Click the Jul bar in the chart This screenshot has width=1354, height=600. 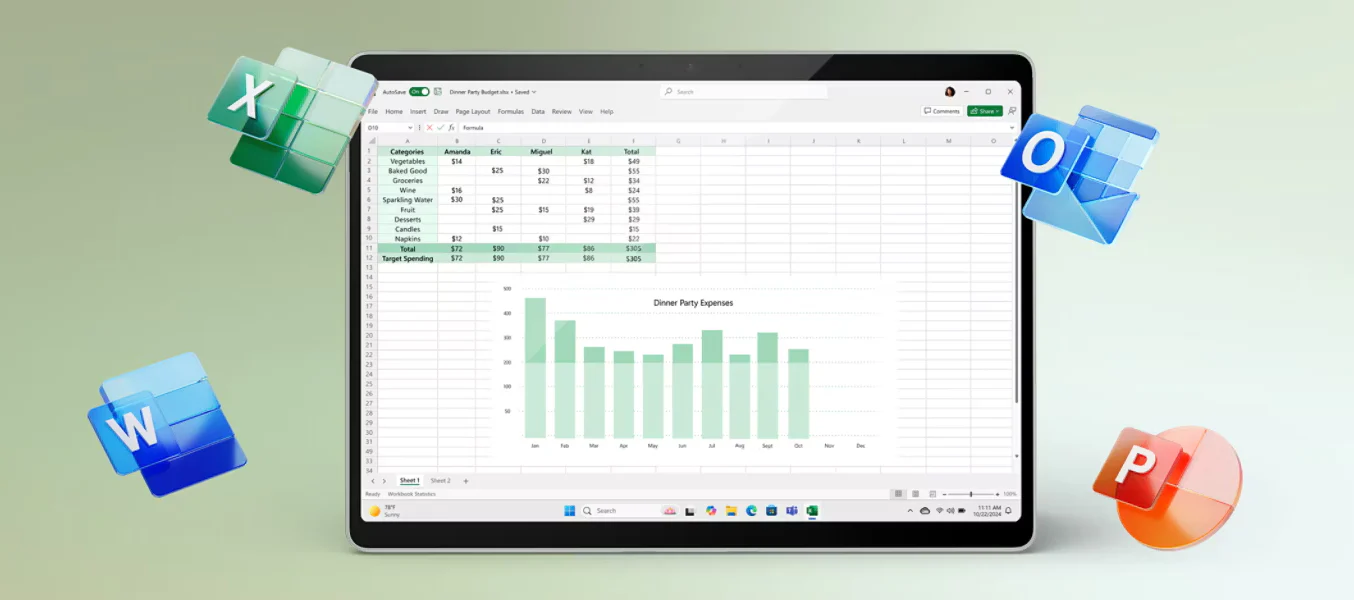(x=712, y=384)
